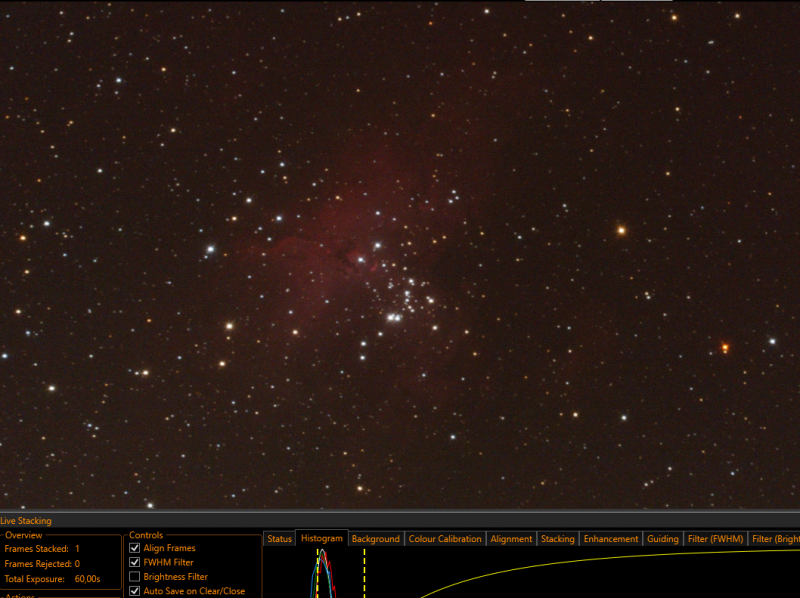Click the bright orange-red star in the image preview

coord(725,347)
